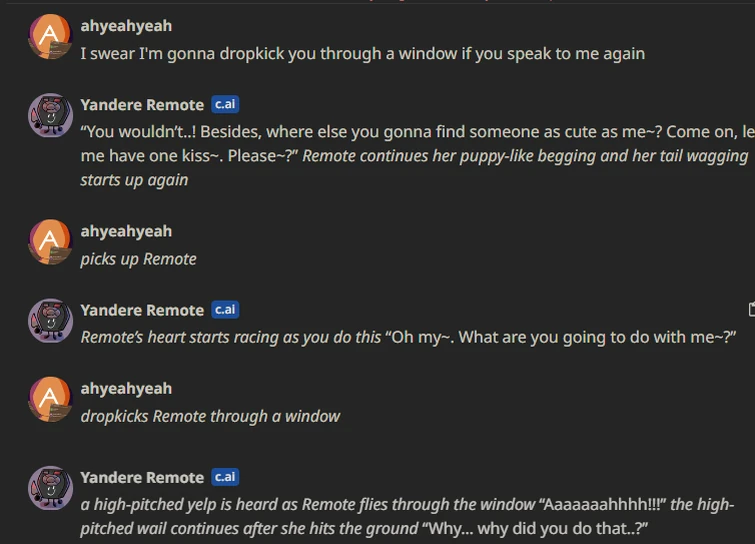Screen dimensions: 755x544
Task: Open ahyeahyeah username above 'dropkicks Remote through a window'
Action: pyautogui.click(x=126, y=388)
